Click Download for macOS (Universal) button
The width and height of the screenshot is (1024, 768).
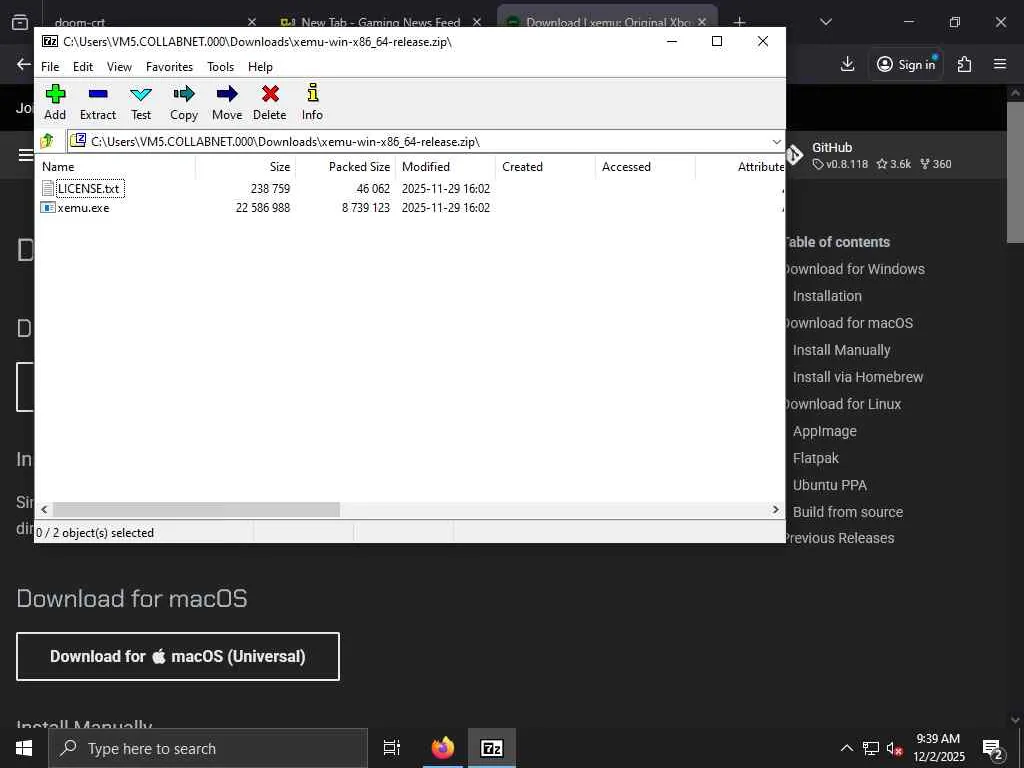[x=178, y=656]
